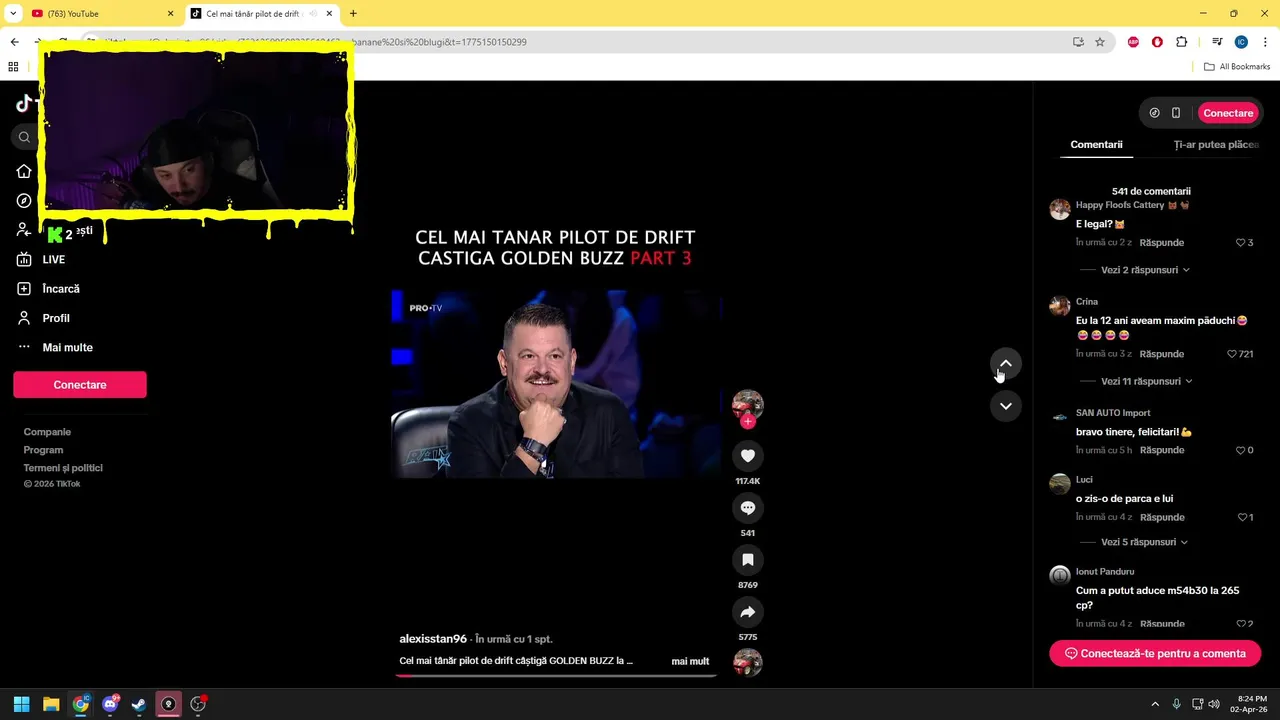Reply to Crina's comment
Viewport: 1280px width, 720px height.
point(1161,354)
